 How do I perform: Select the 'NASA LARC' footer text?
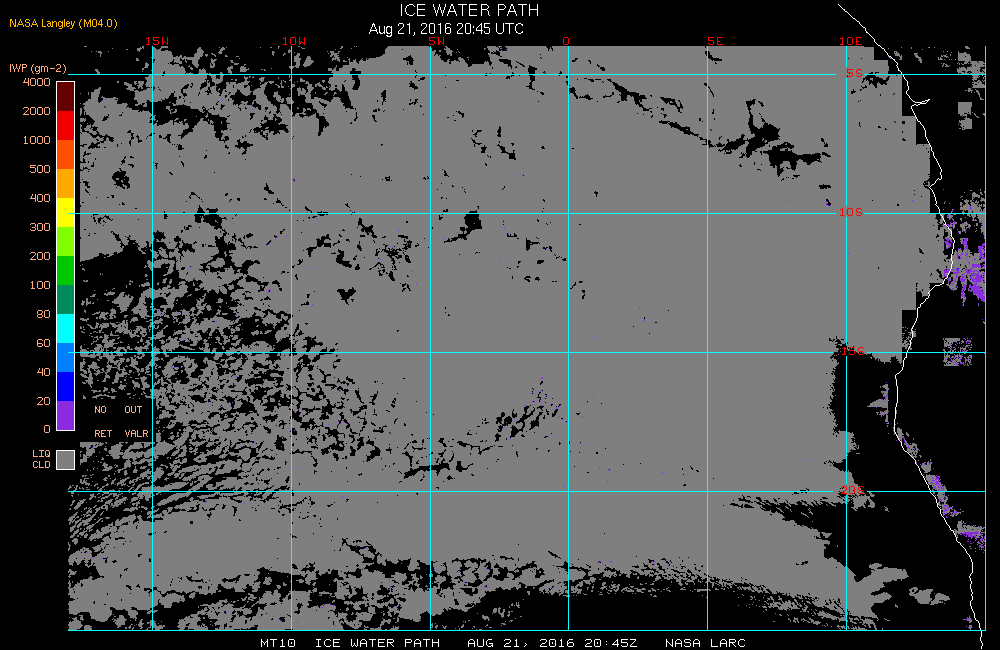705,643
